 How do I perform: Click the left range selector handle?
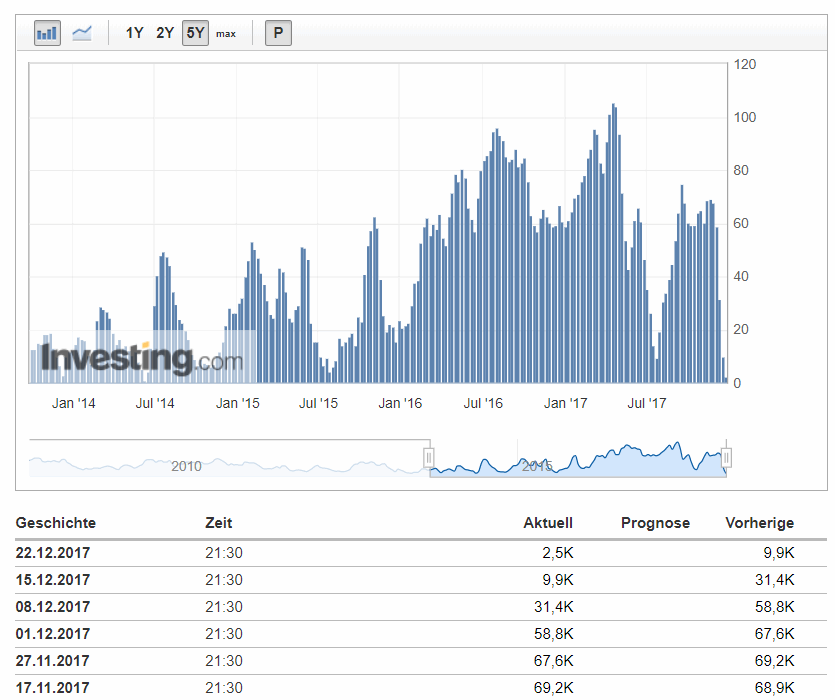[x=429, y=457]
